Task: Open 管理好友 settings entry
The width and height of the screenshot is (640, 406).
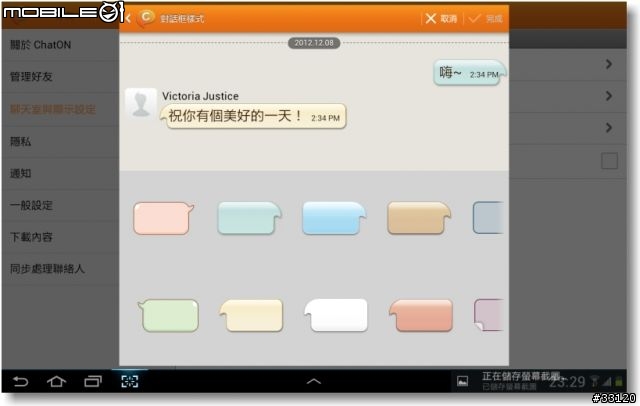Action: pyautogui.click(x=60, y=77)
